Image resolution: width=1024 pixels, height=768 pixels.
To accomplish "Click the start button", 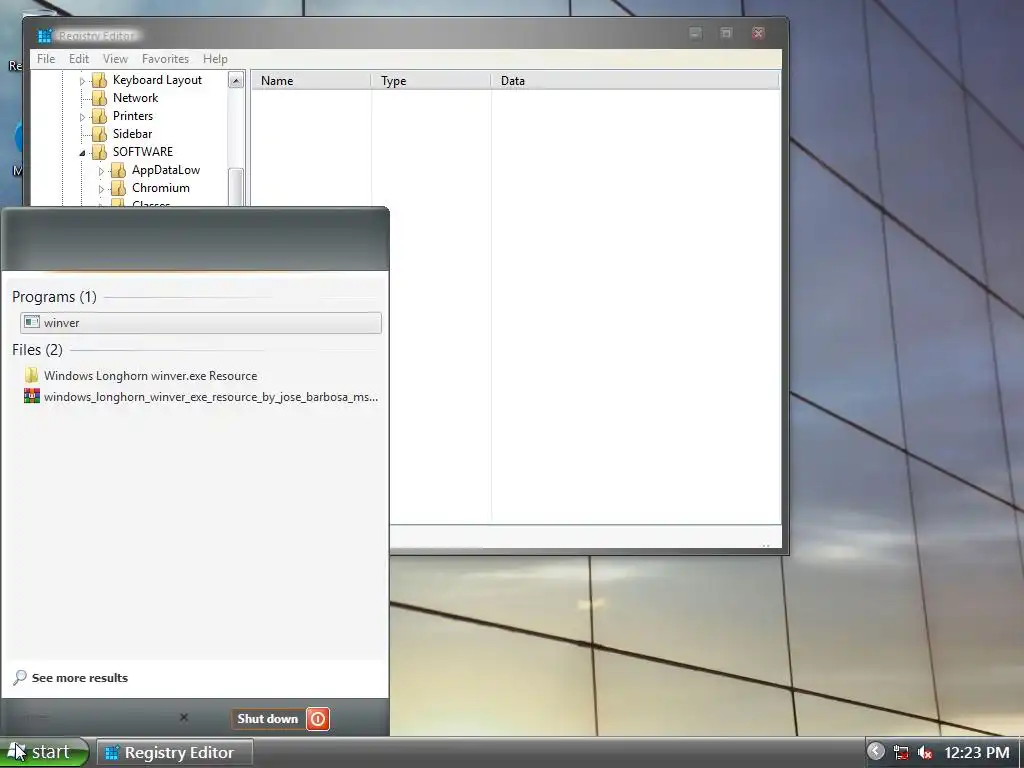I will point(44,752).
